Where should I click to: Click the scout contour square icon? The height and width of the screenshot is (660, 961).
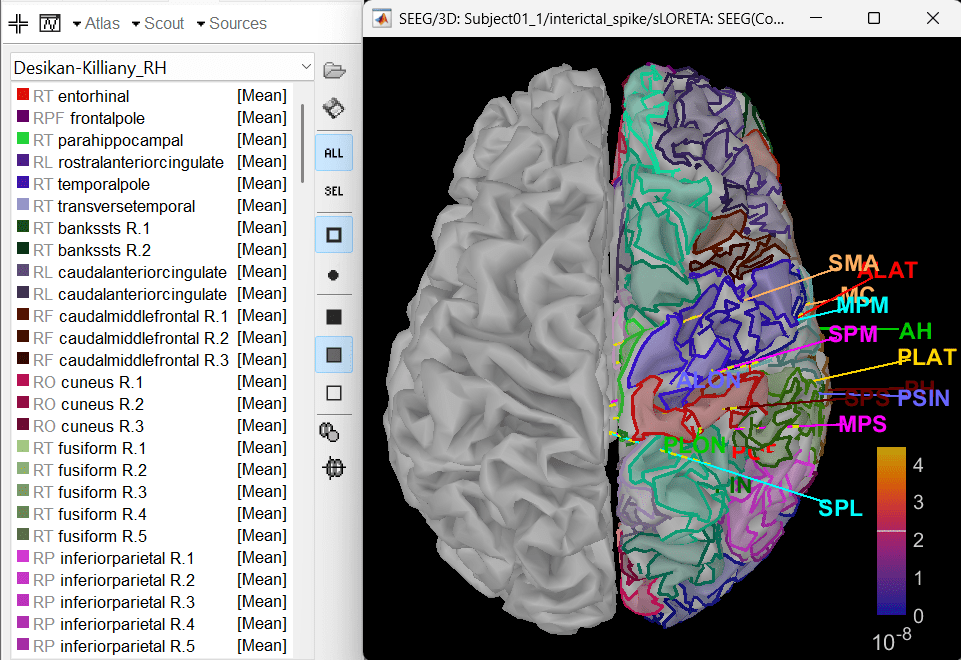[334, 236]
